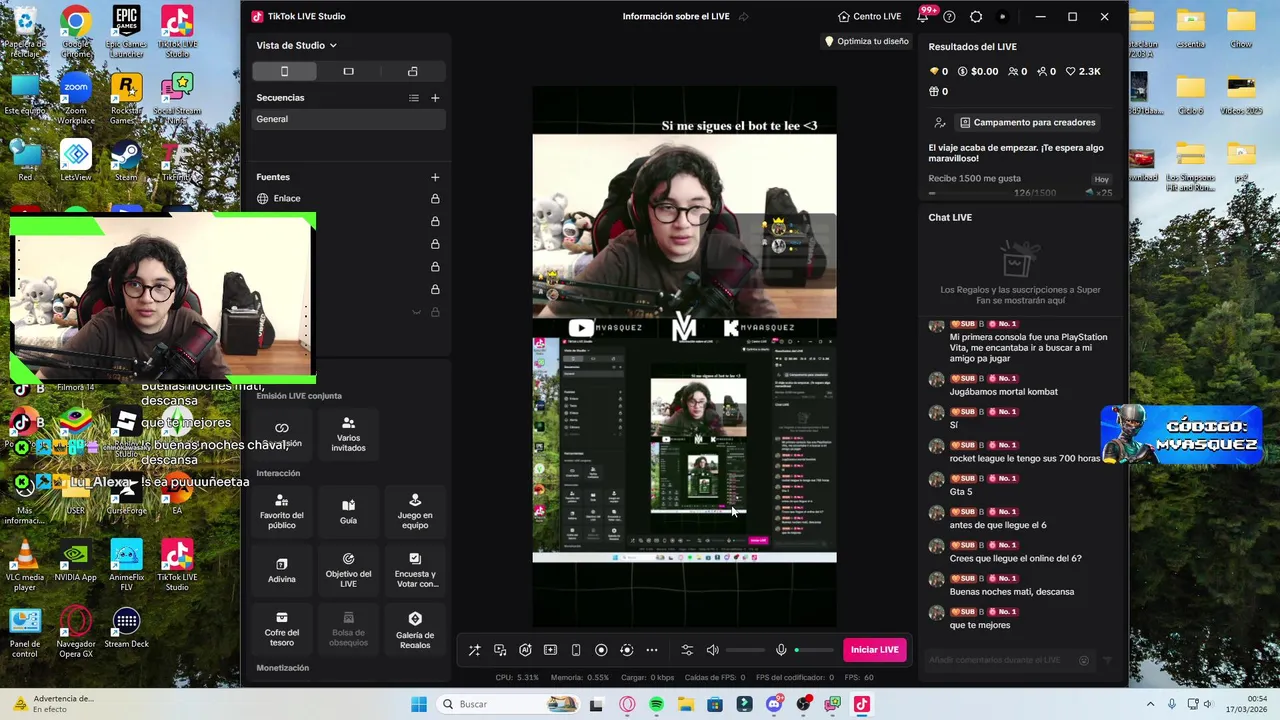Start streaming with Iniciar LIVE
Image resolution: width=1280 pixels, height=720 pixels.
(875, 650)
